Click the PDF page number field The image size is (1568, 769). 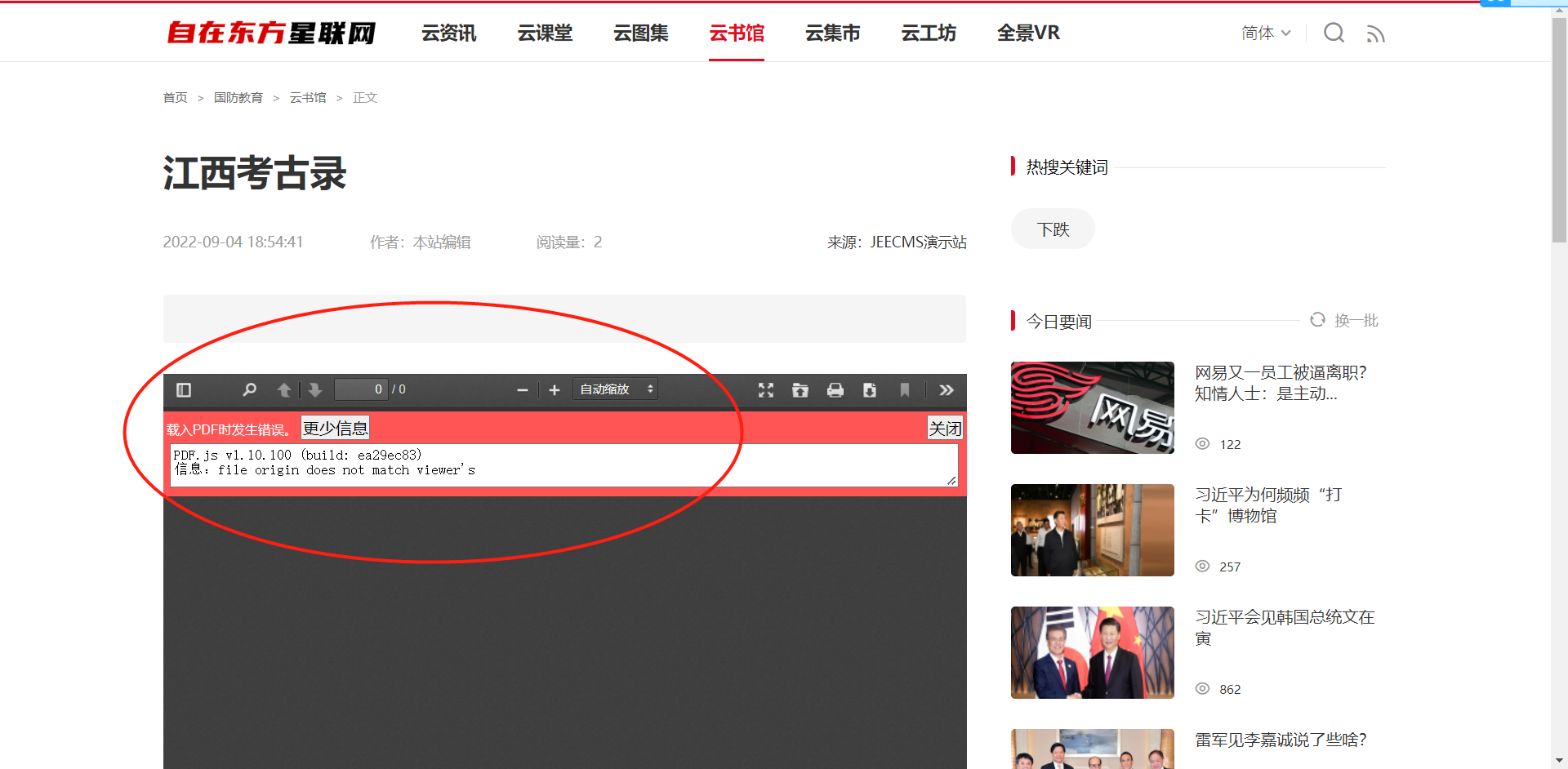(361, 389)
